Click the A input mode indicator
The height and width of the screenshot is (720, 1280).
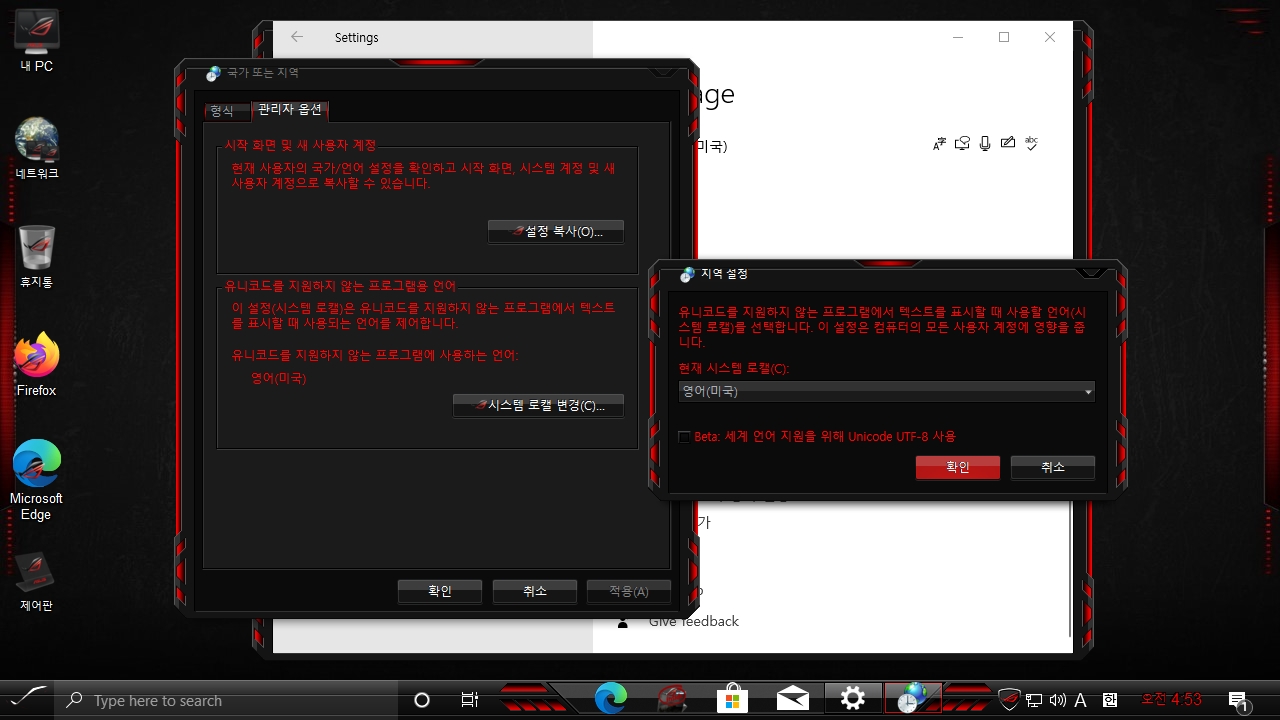pyautogui.click(x=1080, y=701)
